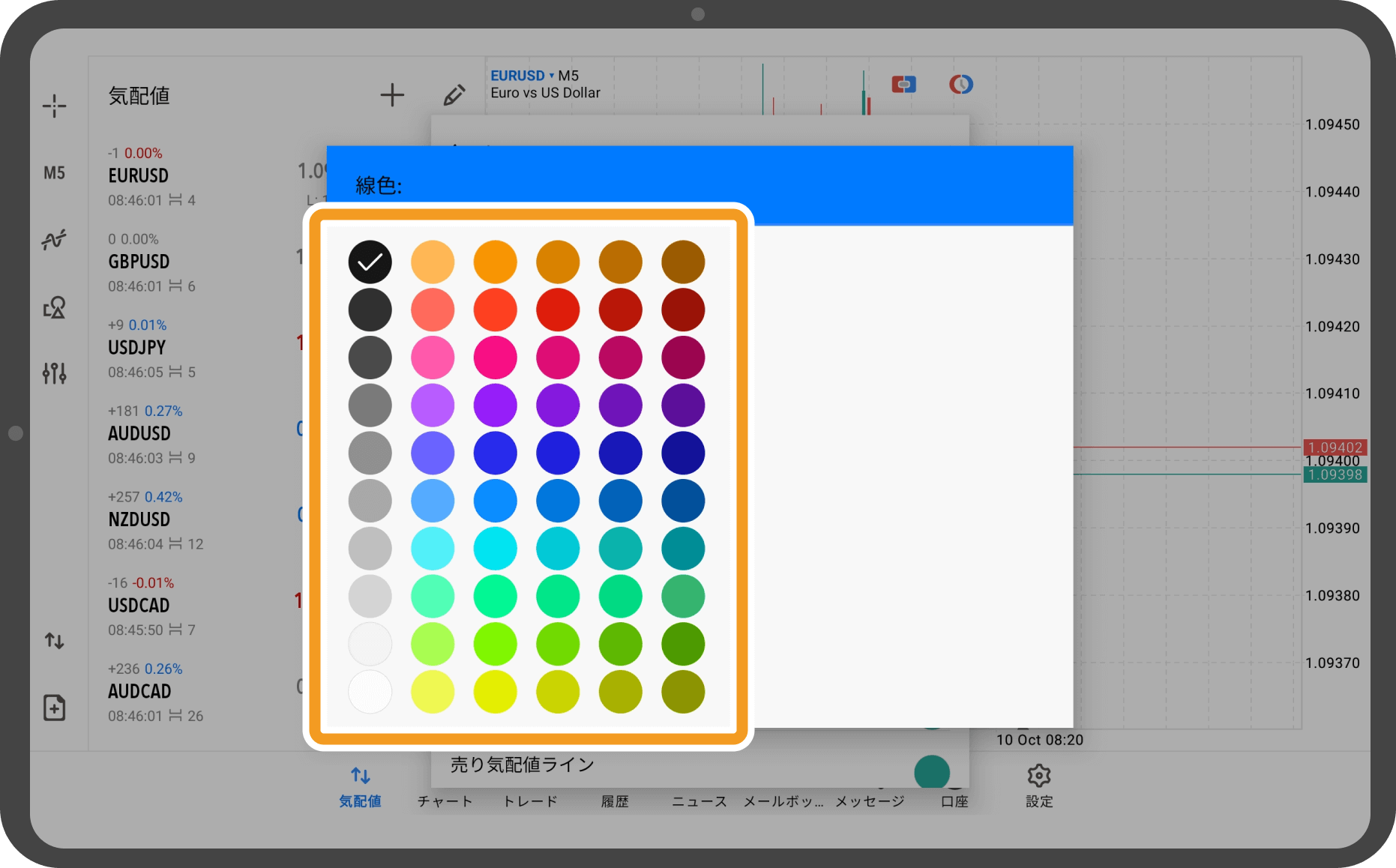Switch to the トレード tab
Image resolution: width=1396 pixels, height=868 pixels.
click(530, 801)
